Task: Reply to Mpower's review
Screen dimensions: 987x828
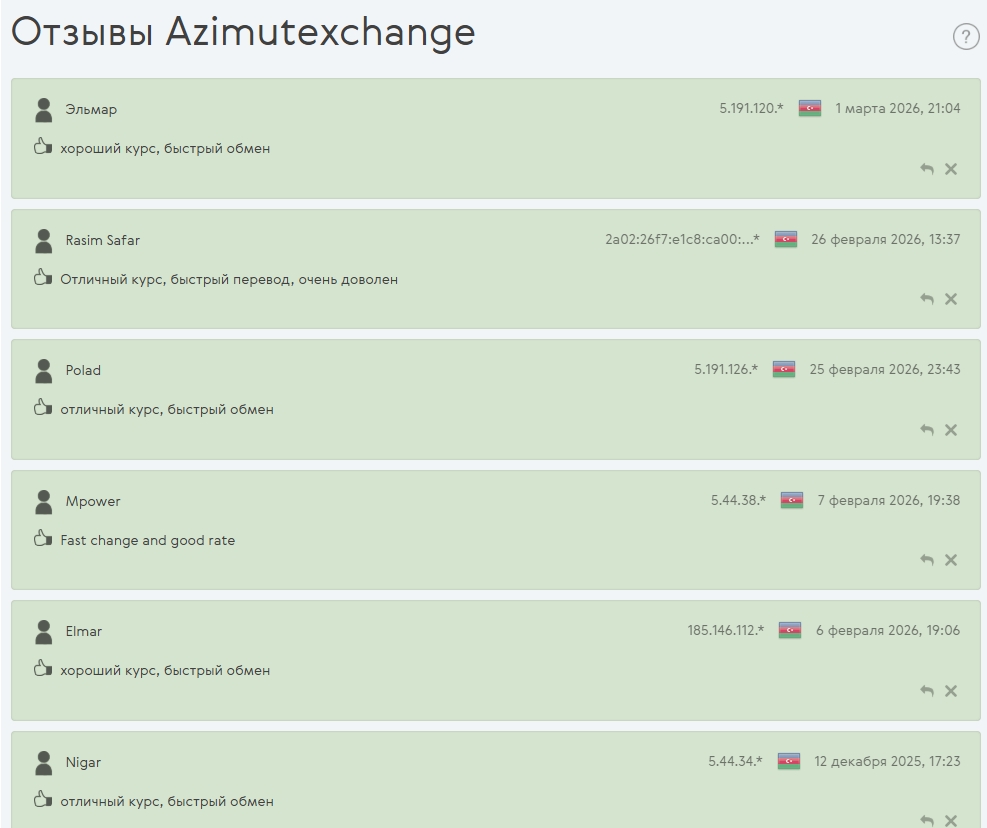Action: [x=927, y=560]
